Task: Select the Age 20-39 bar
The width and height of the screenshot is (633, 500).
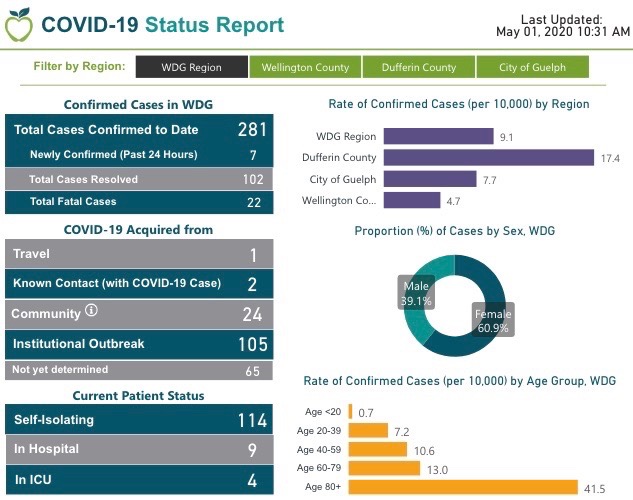Action: tap(368, 431)
